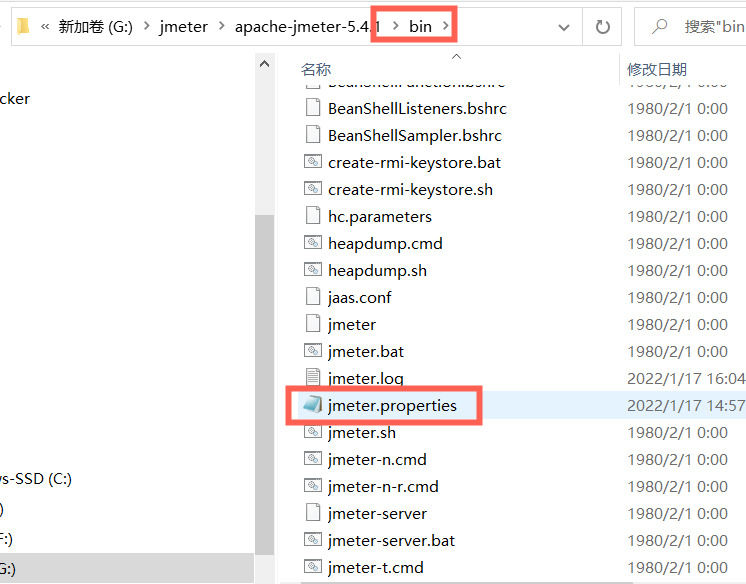Click the 新加卷 (G:) breadcrumb
Screen dimensions: 746x584
click(x=95, y=27)
